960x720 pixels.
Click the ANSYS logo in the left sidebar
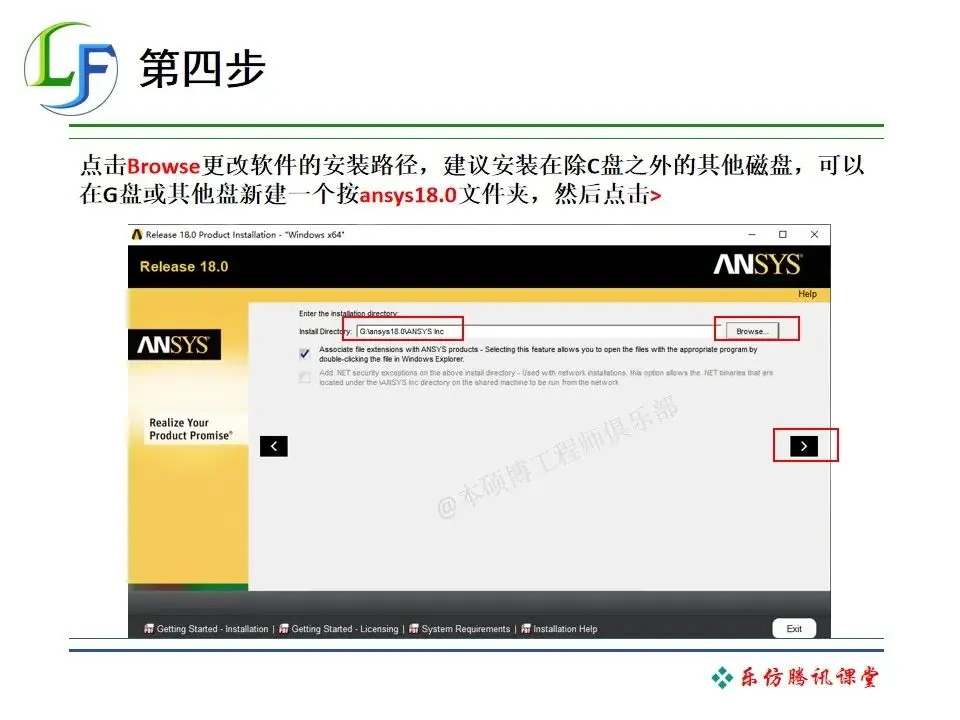pos(174,345)
